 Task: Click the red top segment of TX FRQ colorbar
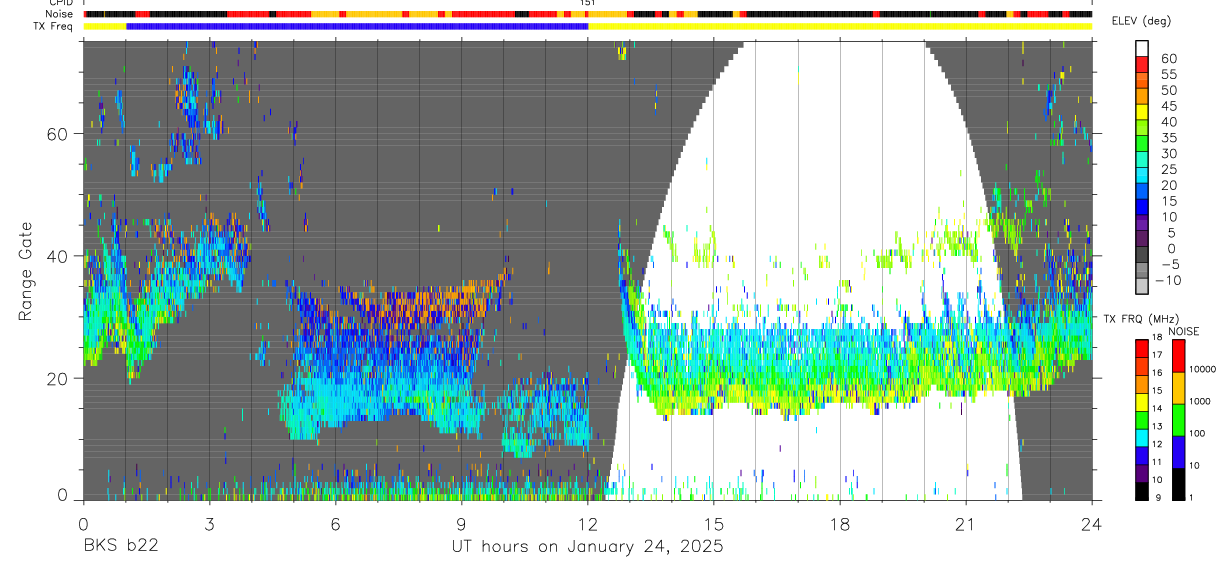coord(1142,347)
